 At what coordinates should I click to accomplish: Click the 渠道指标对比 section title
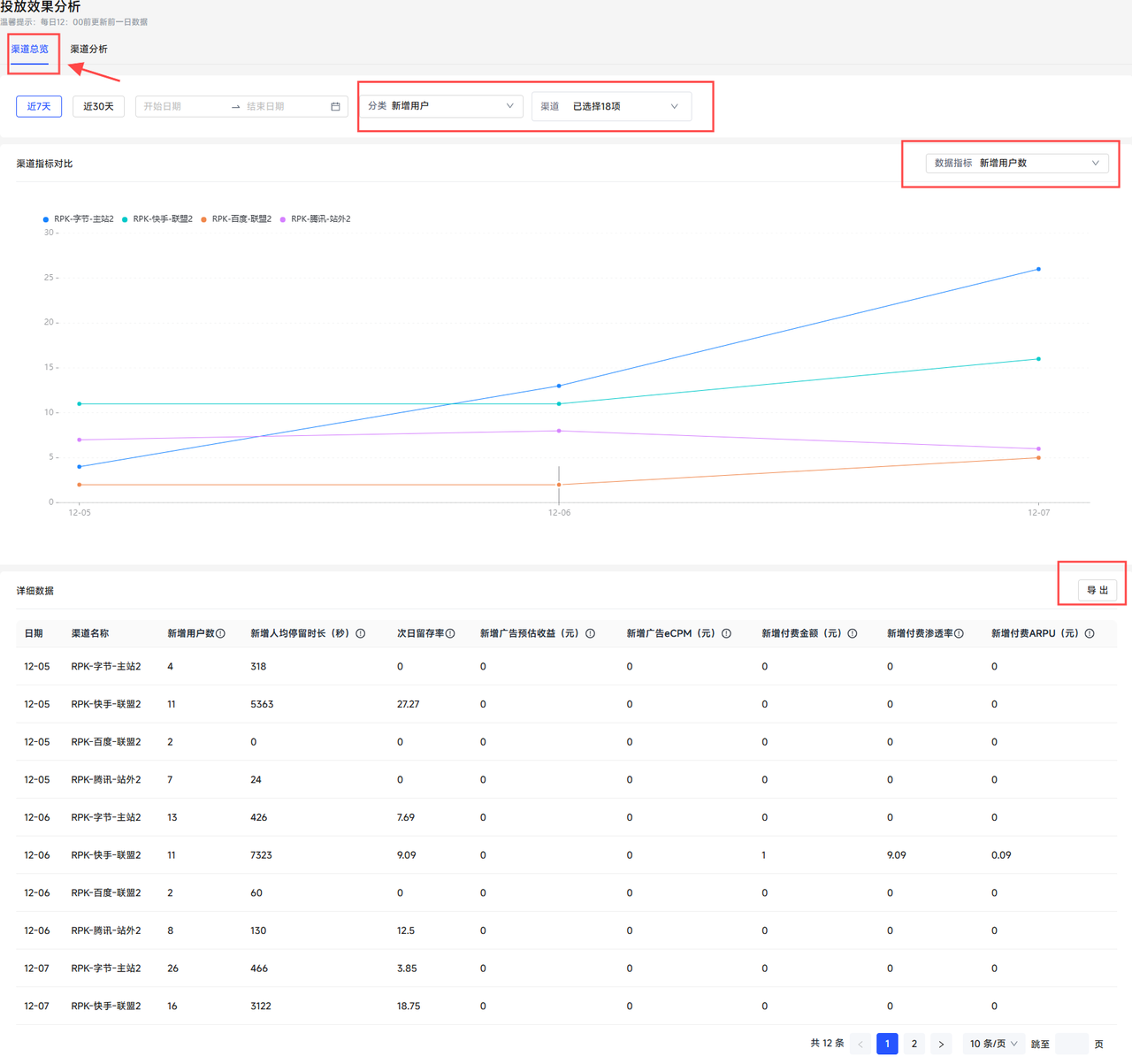point(44,164)
